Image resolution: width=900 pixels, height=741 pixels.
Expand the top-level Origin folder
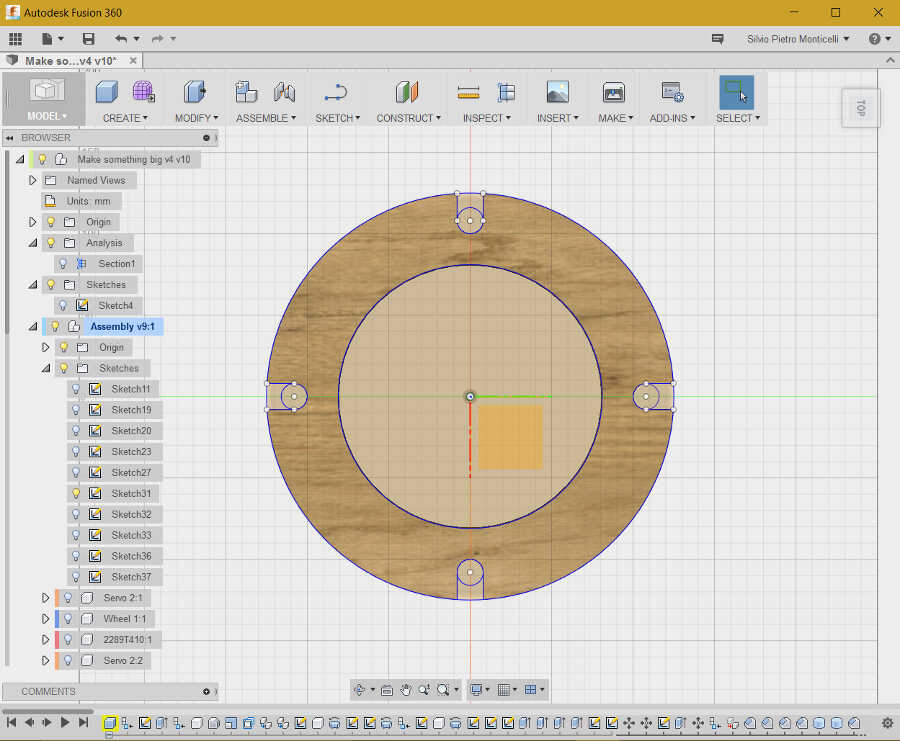(x=33, y=222)
